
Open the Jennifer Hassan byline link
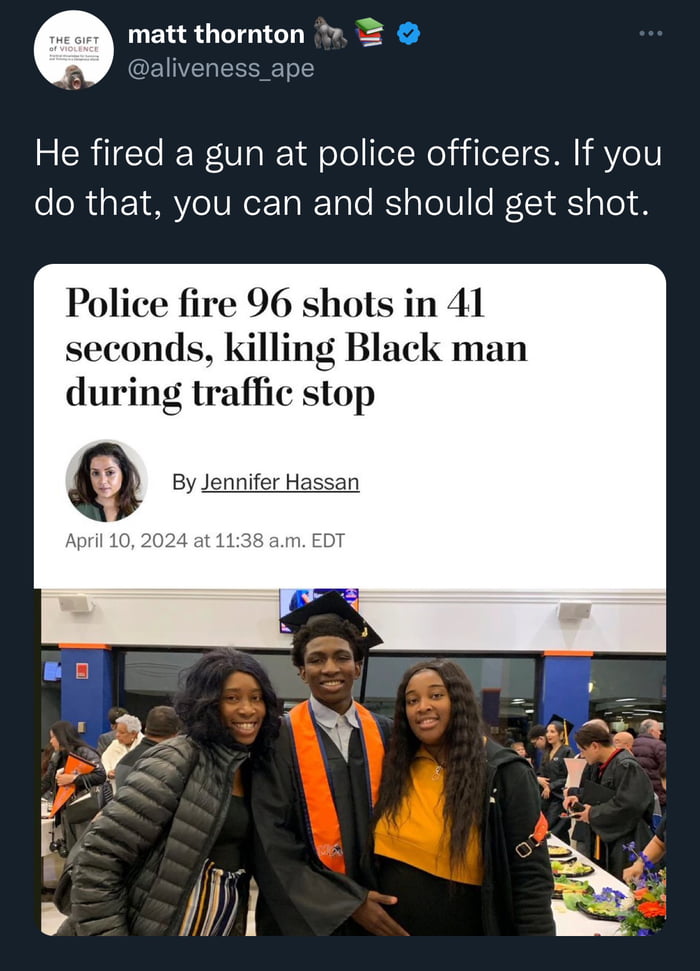280,482
